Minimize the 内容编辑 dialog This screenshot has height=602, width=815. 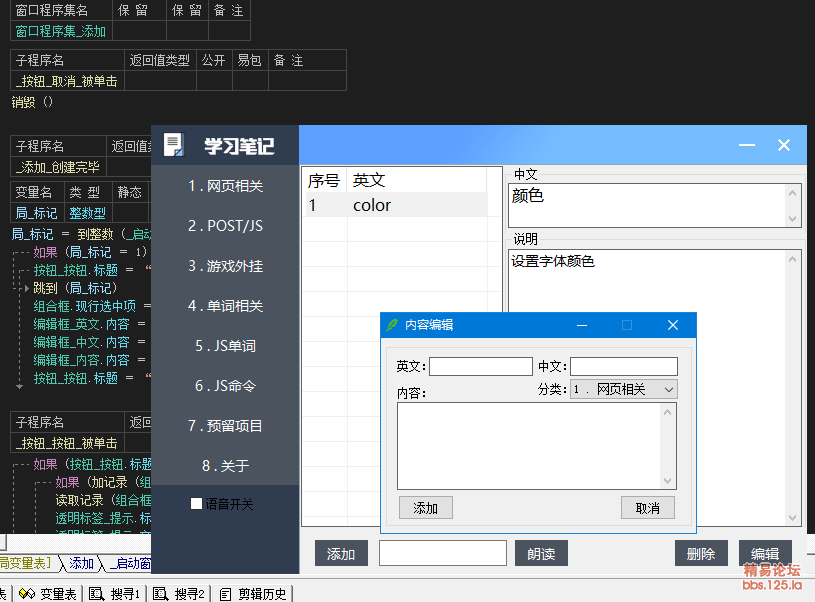pos(582,325)
